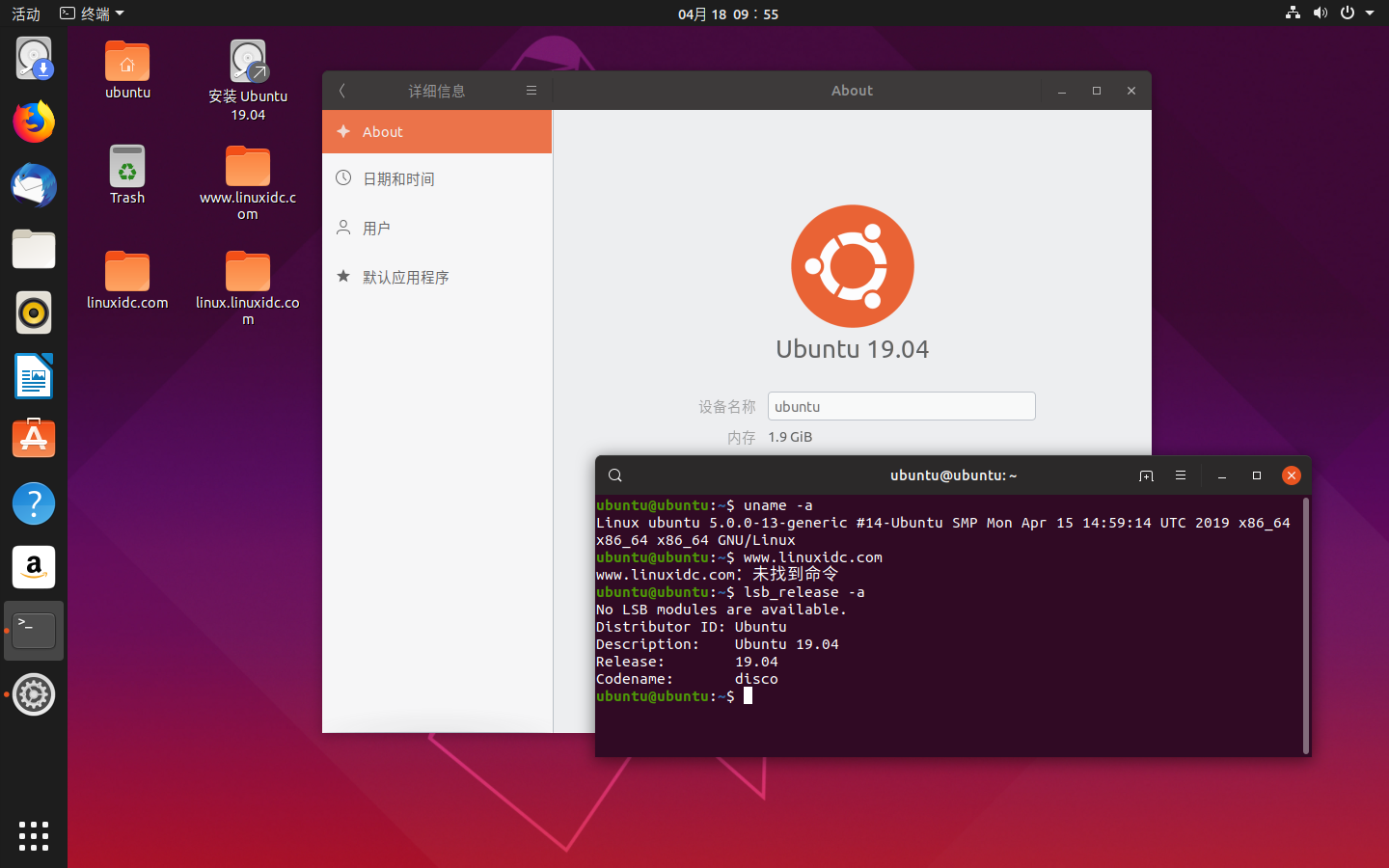
Task: Click the terminal title 'ubuntu@ubuntu: ~'
Action: [x=954, y=475]
